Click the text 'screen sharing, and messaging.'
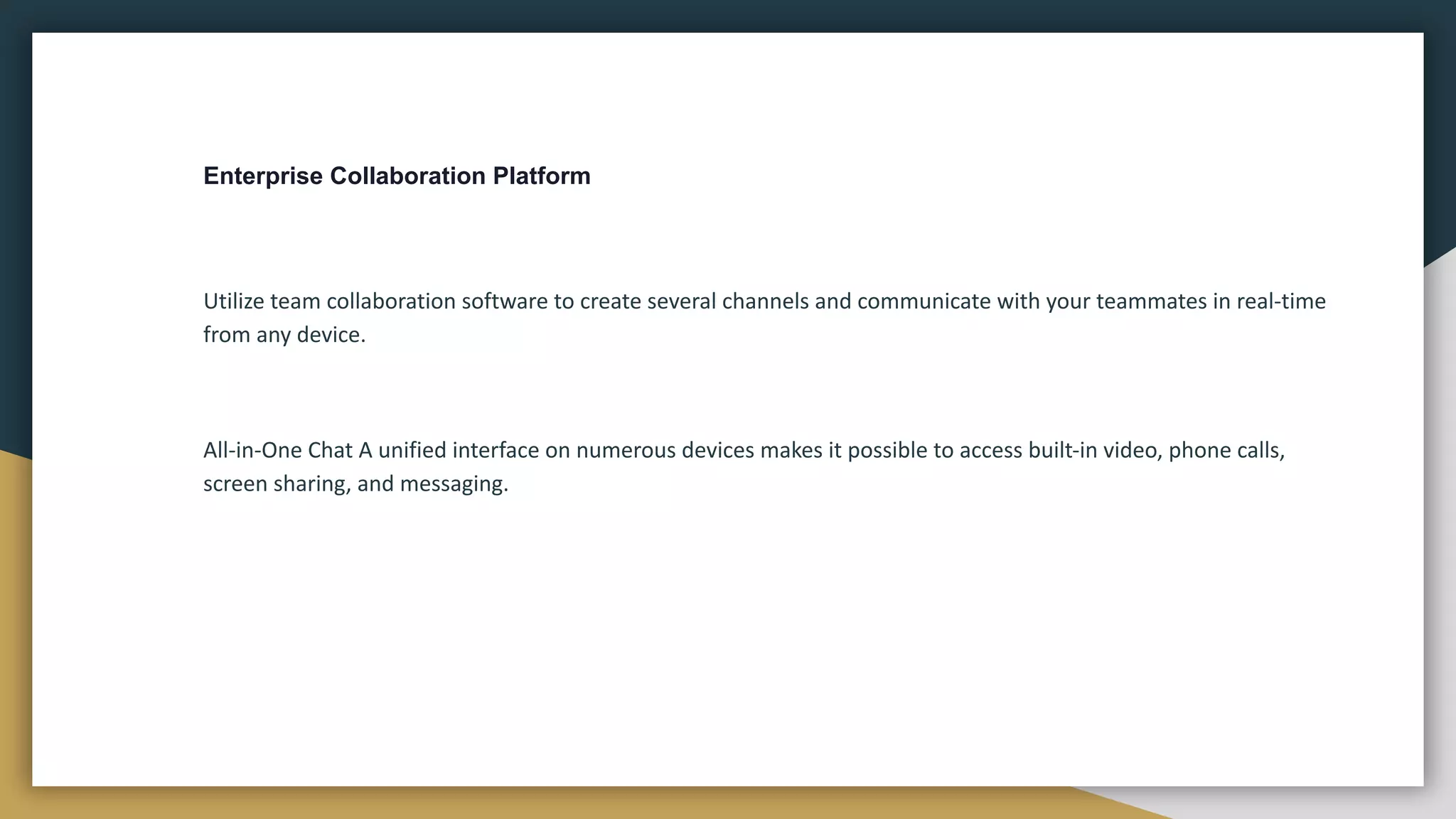The height and width of the screenshot is (819, 1456). (355, 484)
